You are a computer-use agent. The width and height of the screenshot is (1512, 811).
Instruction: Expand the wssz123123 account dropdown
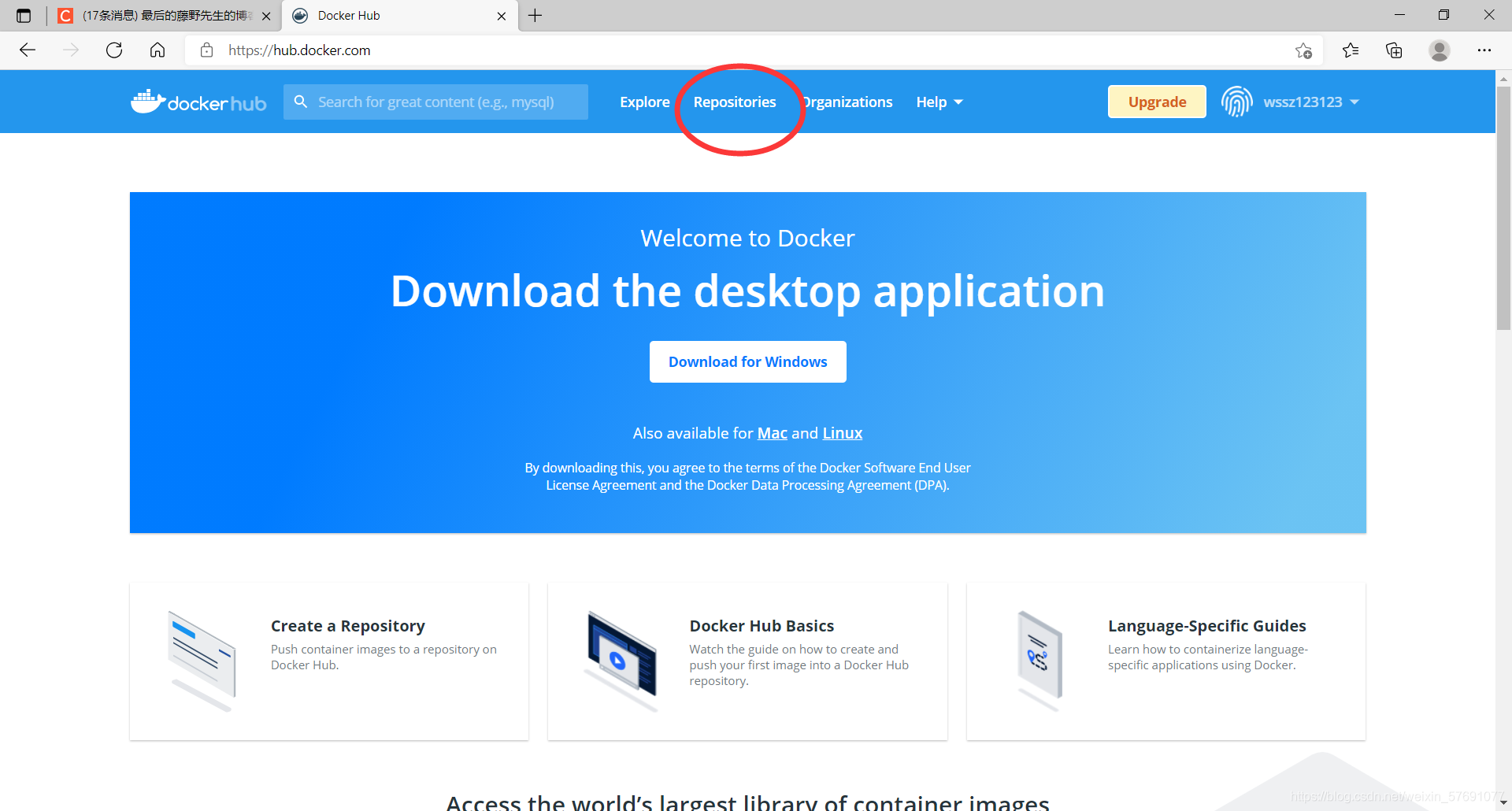tap(1311, 102)
